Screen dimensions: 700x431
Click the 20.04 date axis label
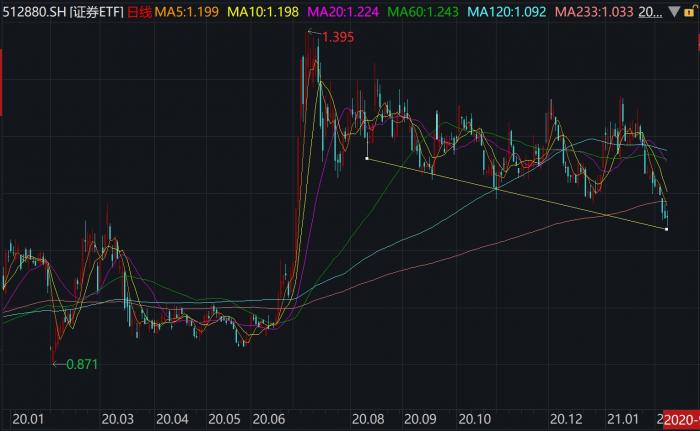click(172, 419)
